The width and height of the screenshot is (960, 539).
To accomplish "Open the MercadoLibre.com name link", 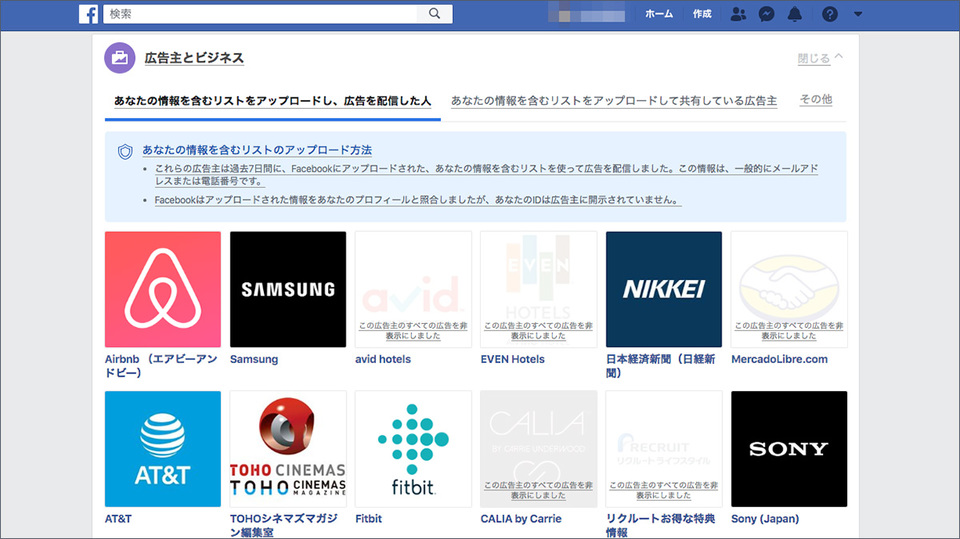I will (779, 360).
